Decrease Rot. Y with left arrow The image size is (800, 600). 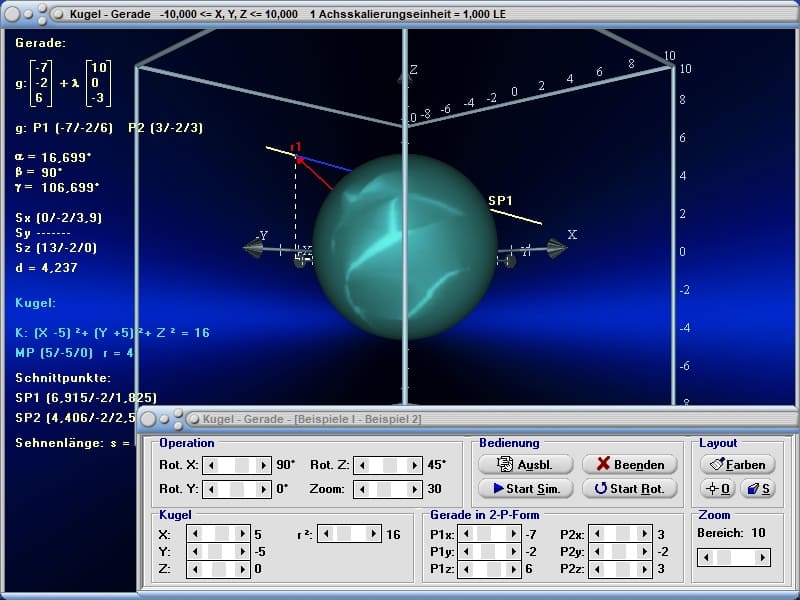(x=211, y=489)
